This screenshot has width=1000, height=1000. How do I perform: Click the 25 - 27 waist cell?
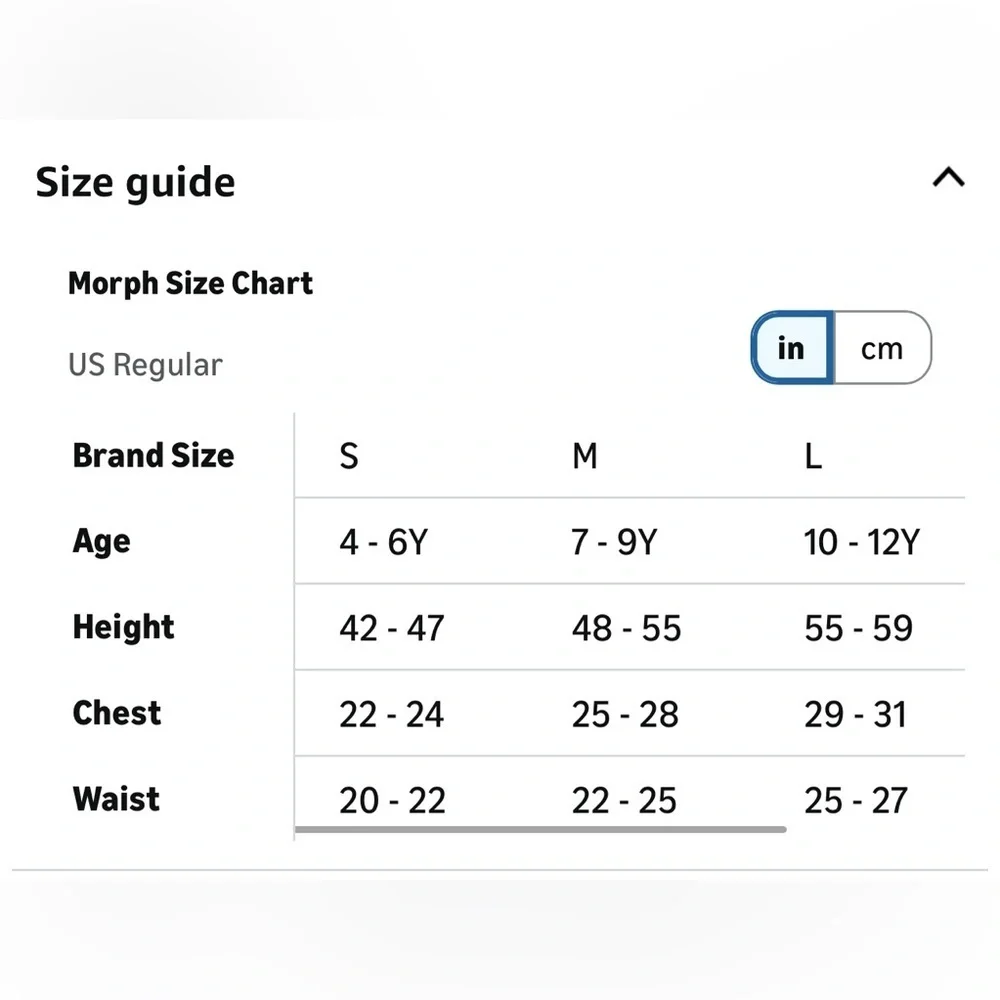[855, 800]
